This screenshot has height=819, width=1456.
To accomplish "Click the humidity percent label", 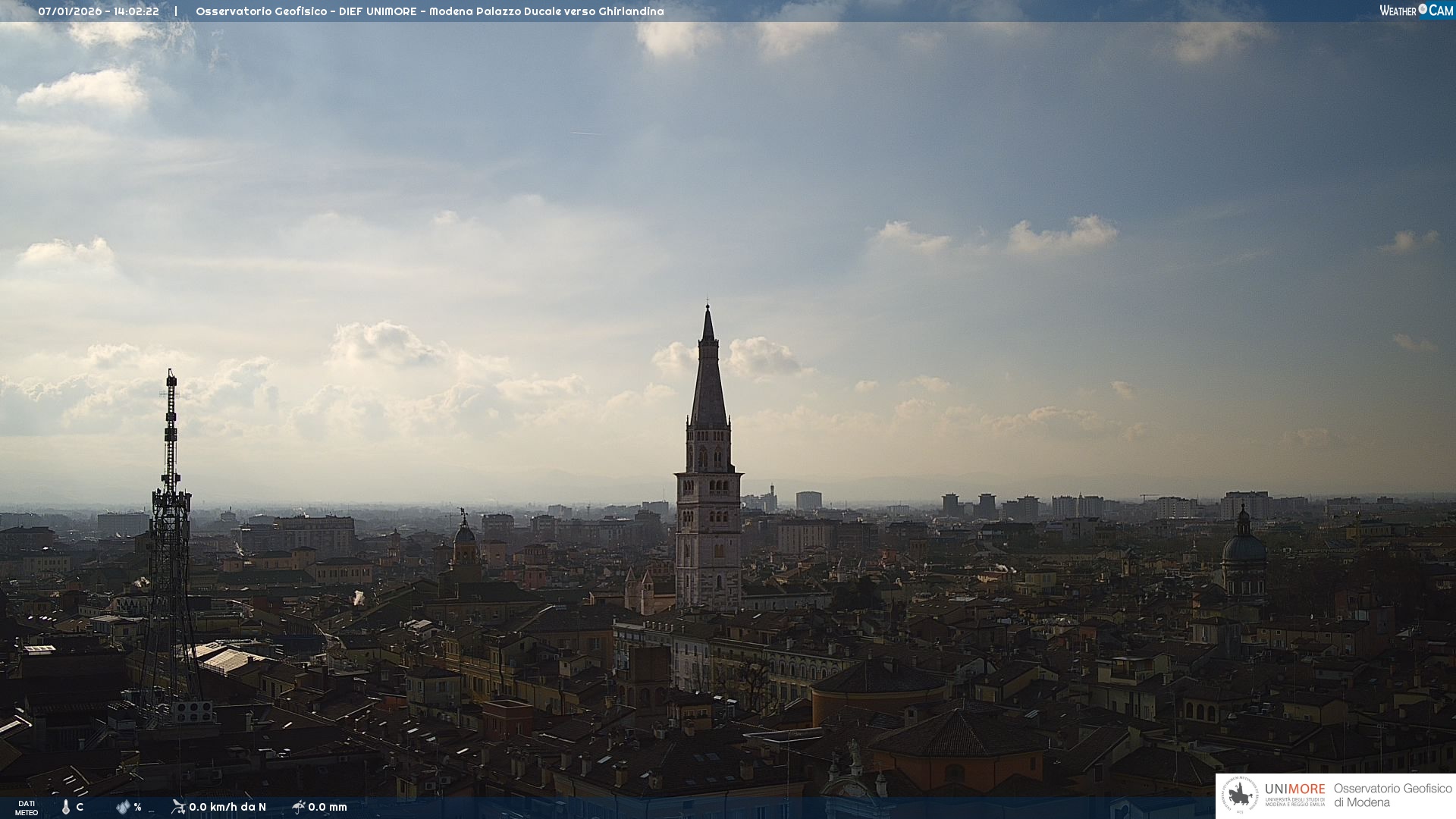I will tap(137, 807).
